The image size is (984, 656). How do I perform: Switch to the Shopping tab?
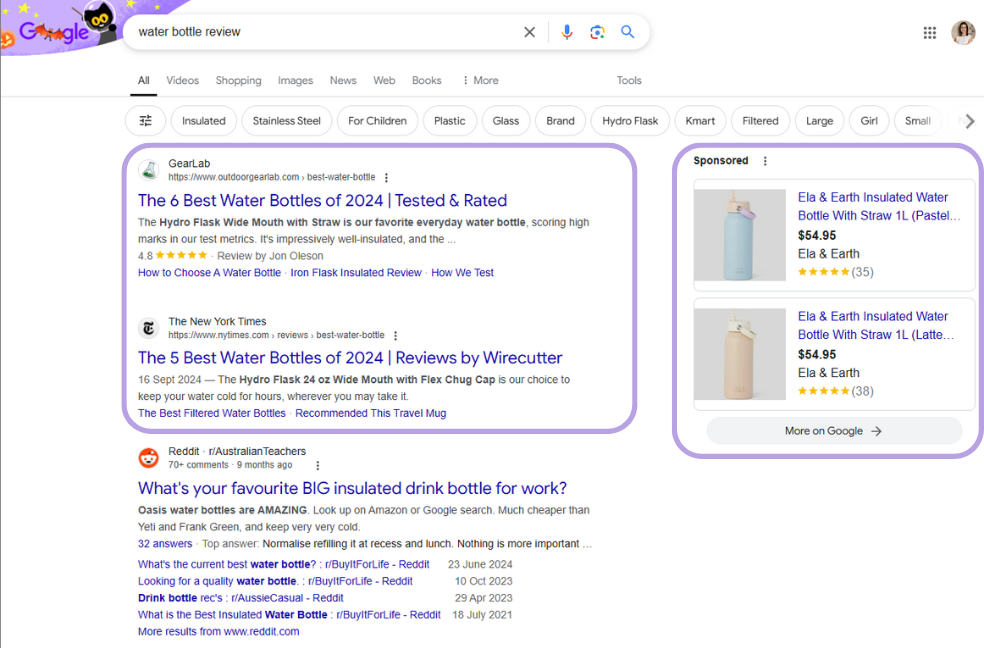pyautogui.click(x=238, y=80)
